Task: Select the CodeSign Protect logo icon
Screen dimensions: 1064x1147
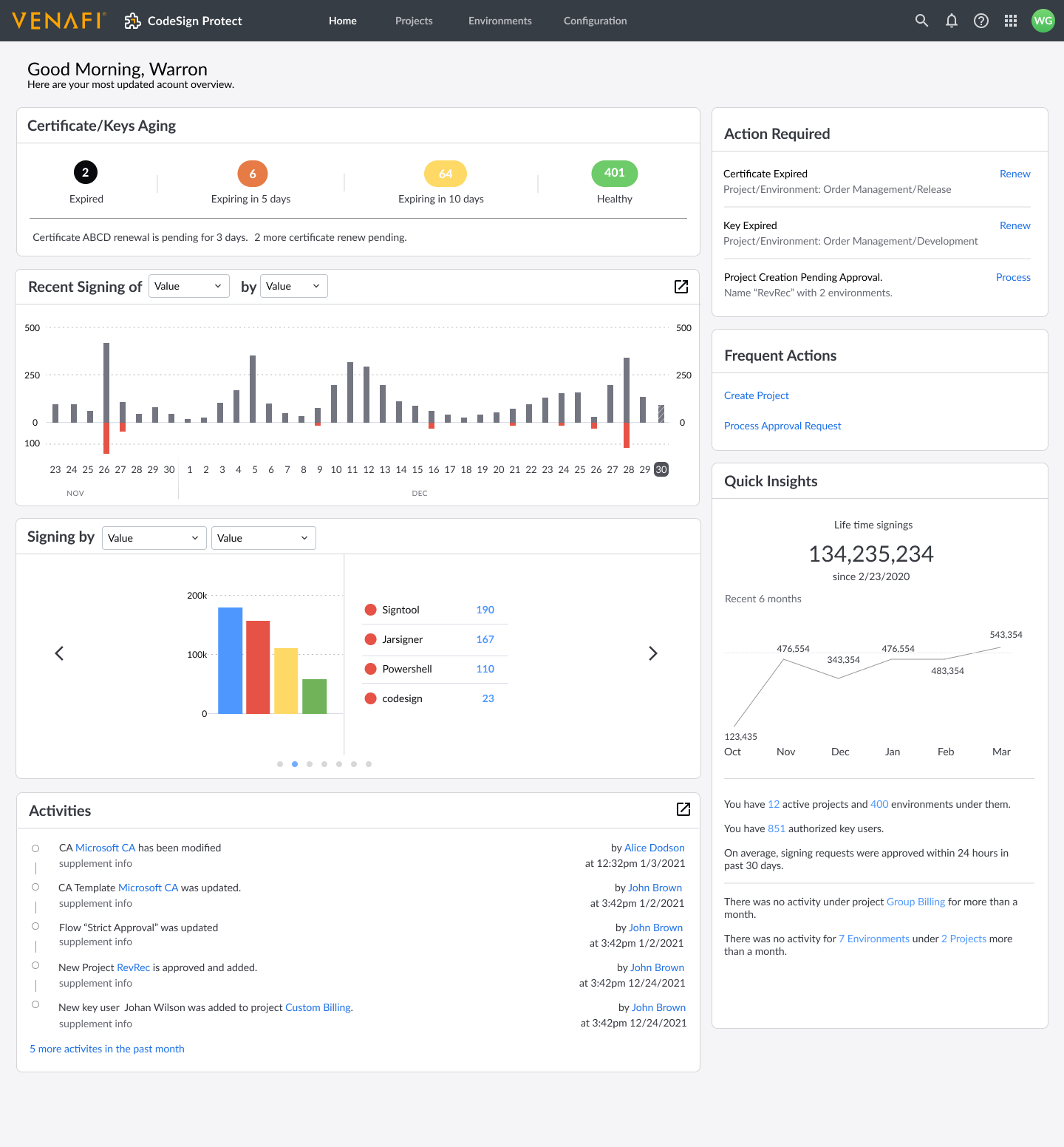Action: tap(133, 21)
